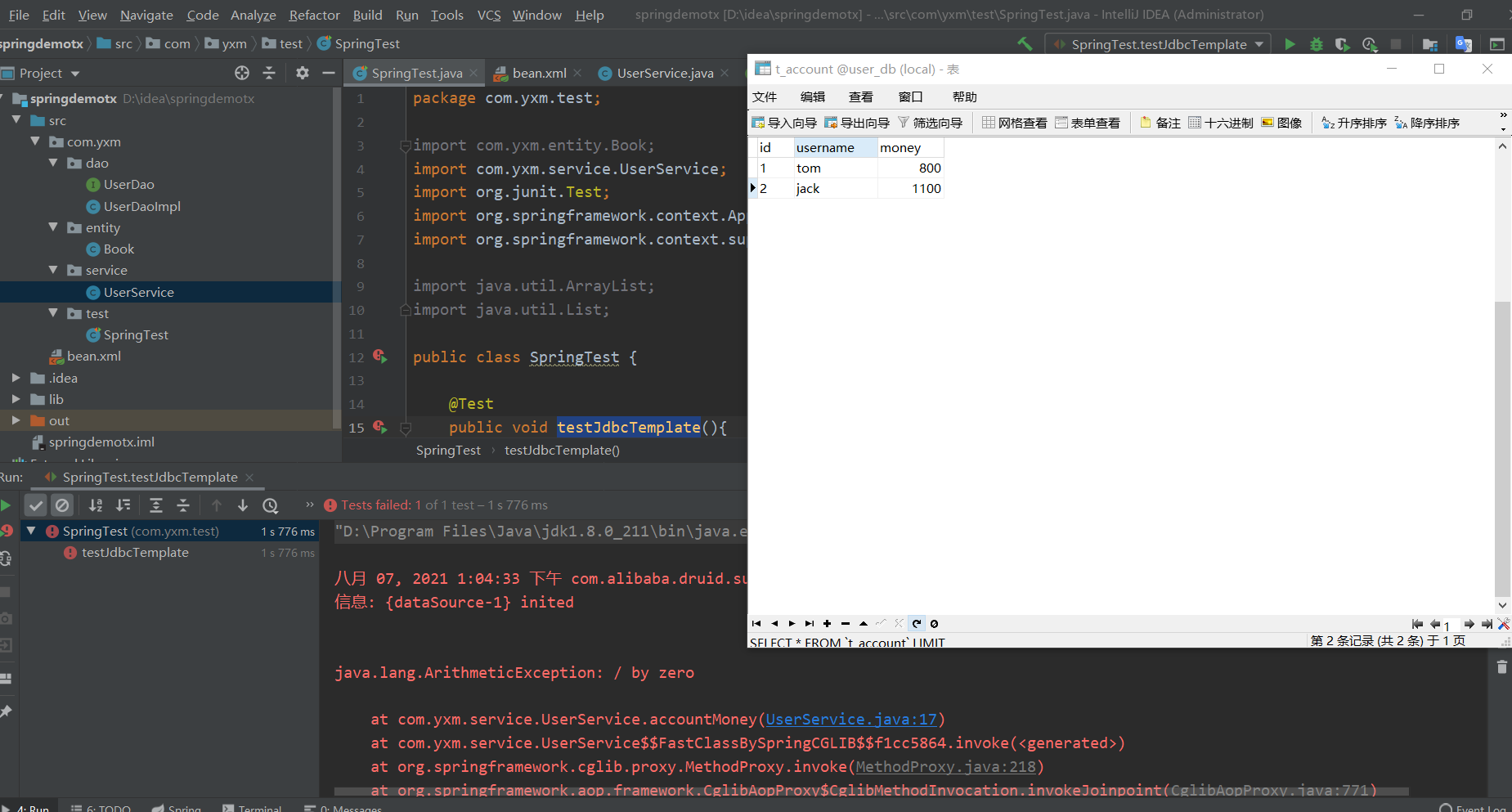Open the Refactor menu
Screen dimensions: 1512x812
point(314,15)
